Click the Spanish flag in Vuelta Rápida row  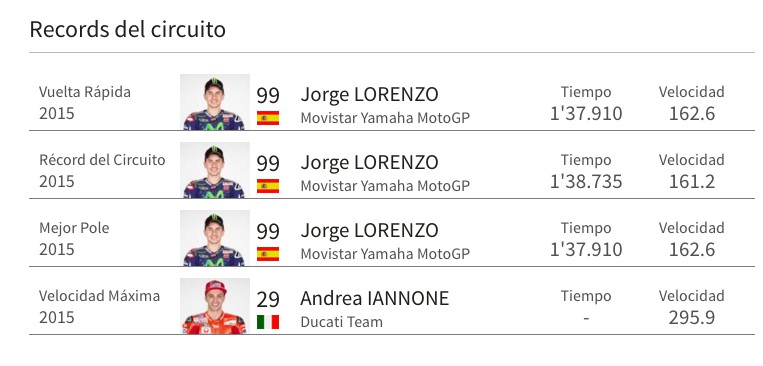point(268,118)
